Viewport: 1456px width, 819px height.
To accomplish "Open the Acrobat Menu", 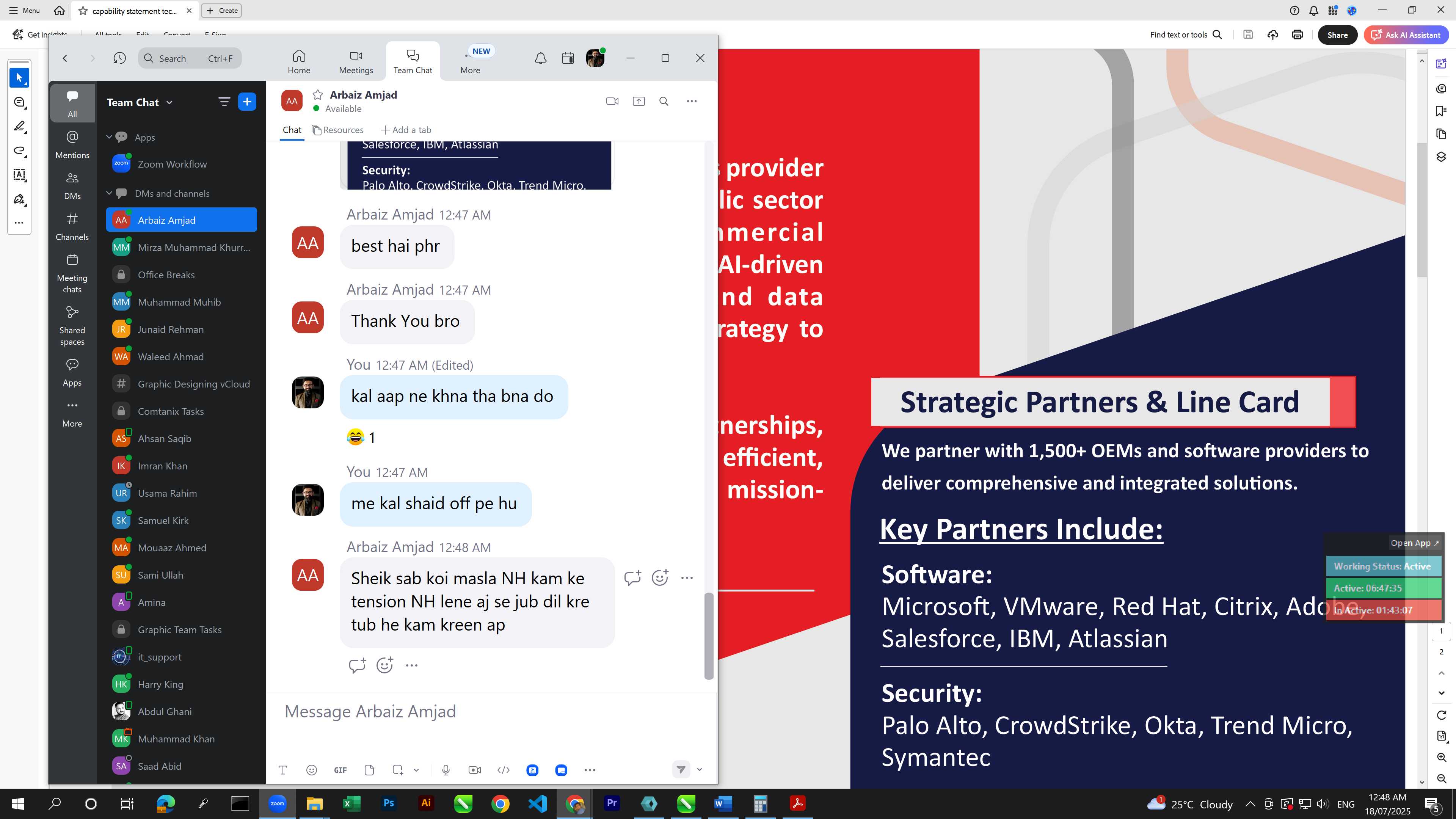I will pyautogui.click(x=24, y=10).
